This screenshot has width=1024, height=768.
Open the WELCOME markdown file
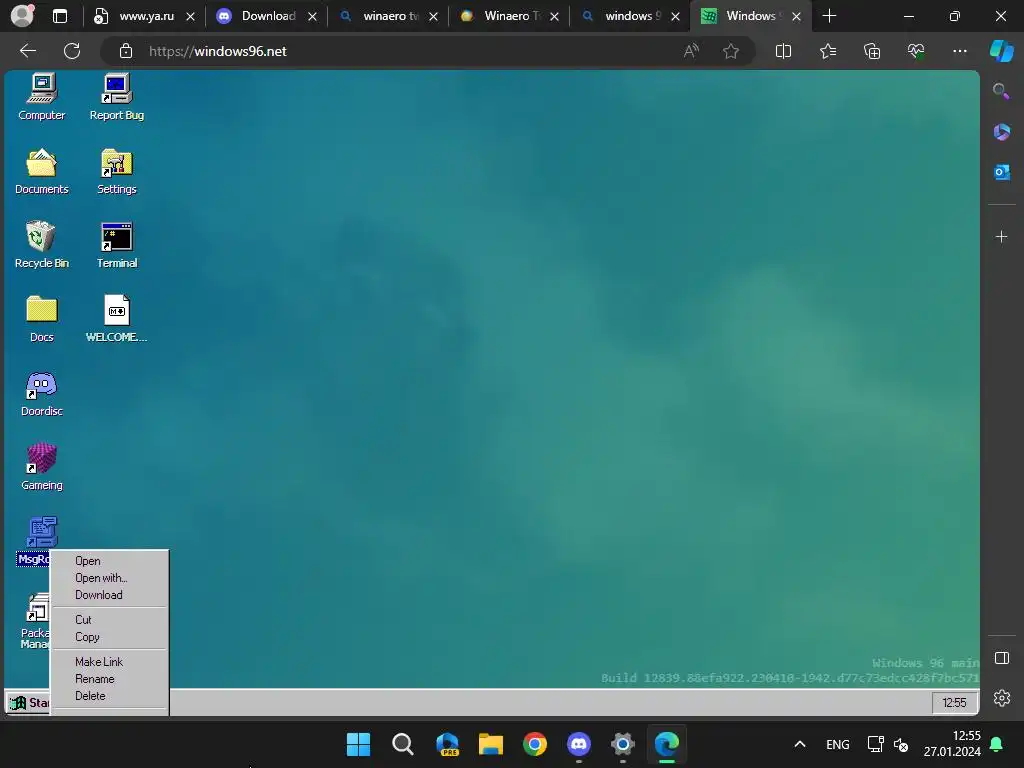[x=117, y=319]
